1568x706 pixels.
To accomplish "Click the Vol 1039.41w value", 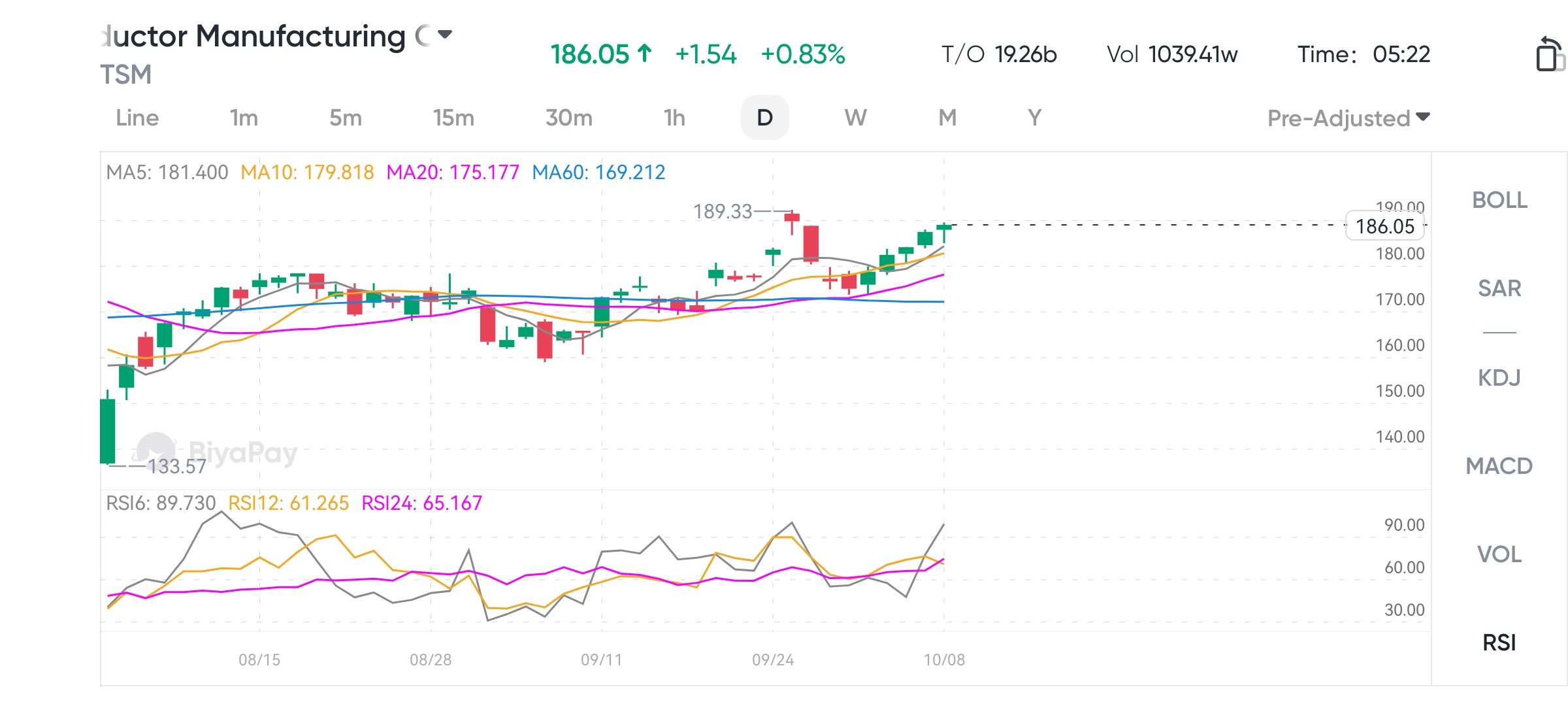I will click(1172, 54).
